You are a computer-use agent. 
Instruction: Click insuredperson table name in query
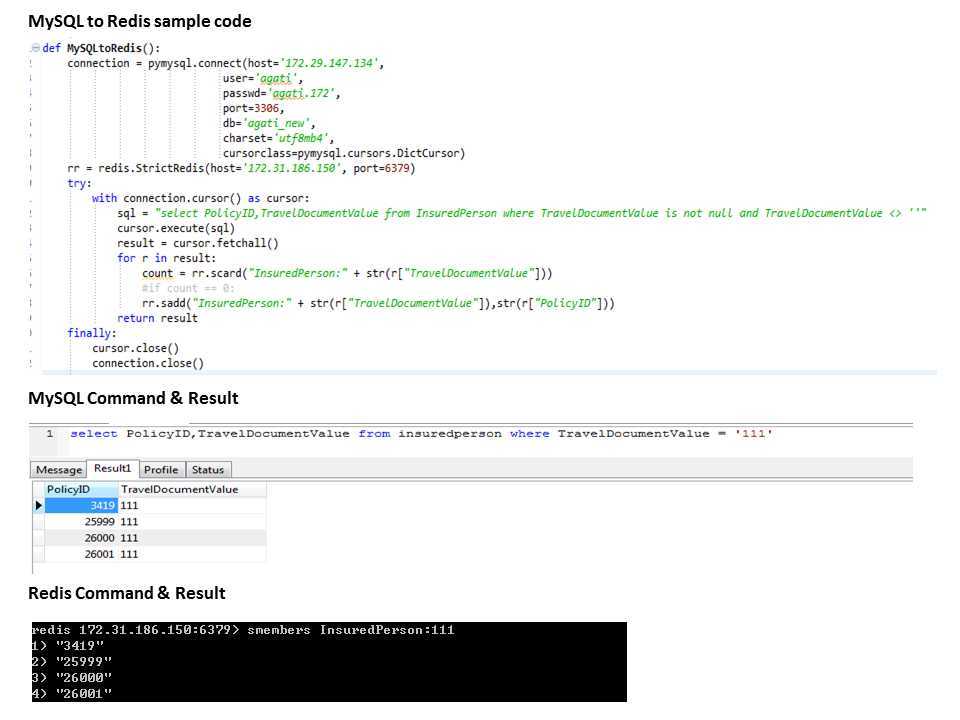pyautogui.click(x=449, y=433)
